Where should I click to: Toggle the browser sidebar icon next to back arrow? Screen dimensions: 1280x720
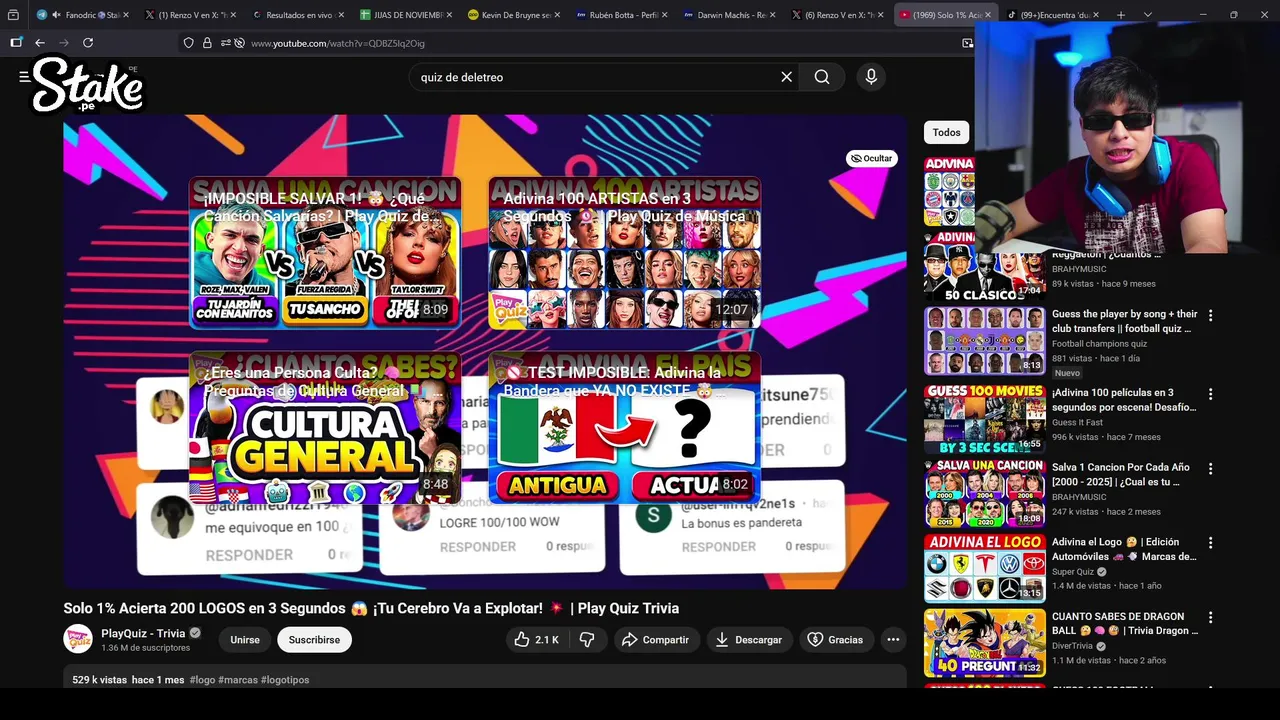pos(16,43)
